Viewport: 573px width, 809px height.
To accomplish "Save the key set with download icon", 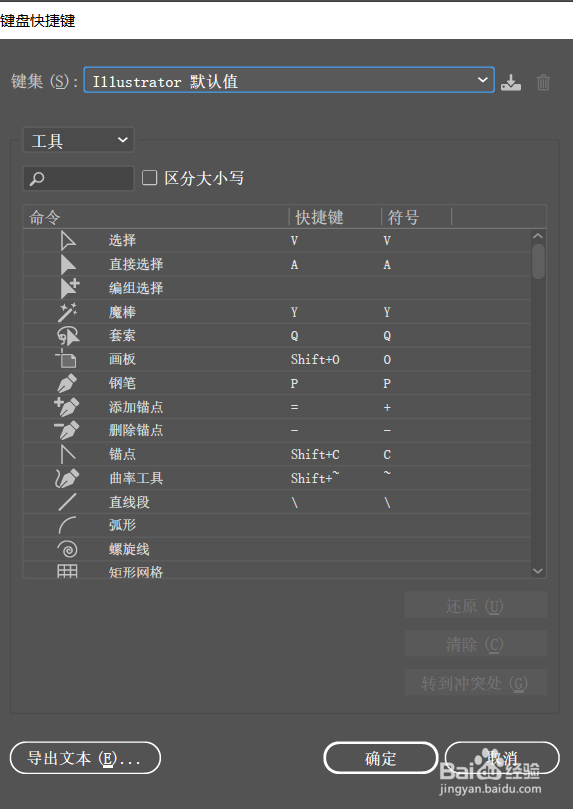I will coord(511,82).
